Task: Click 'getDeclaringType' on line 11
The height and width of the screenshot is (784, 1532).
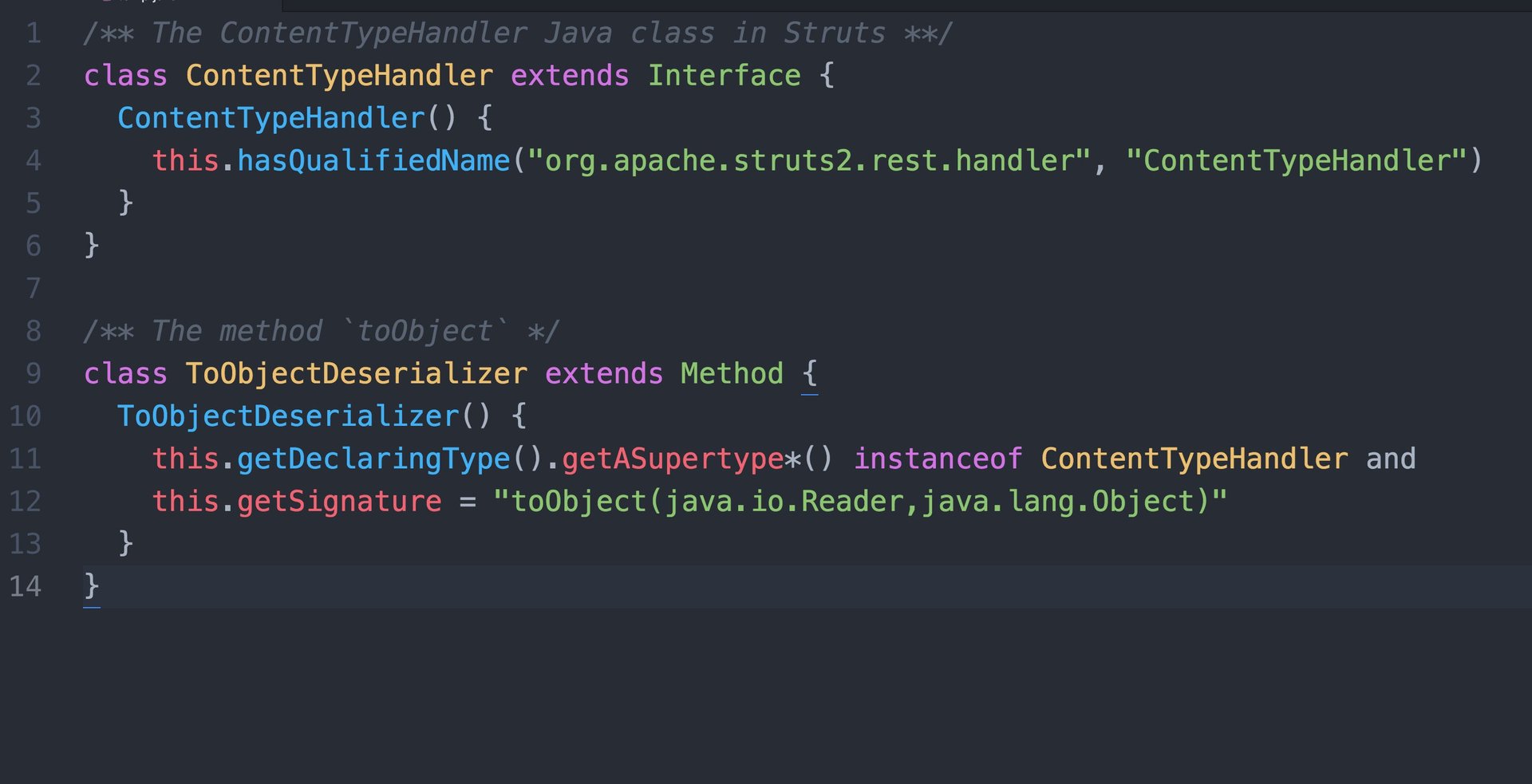Action: [373, 459]
